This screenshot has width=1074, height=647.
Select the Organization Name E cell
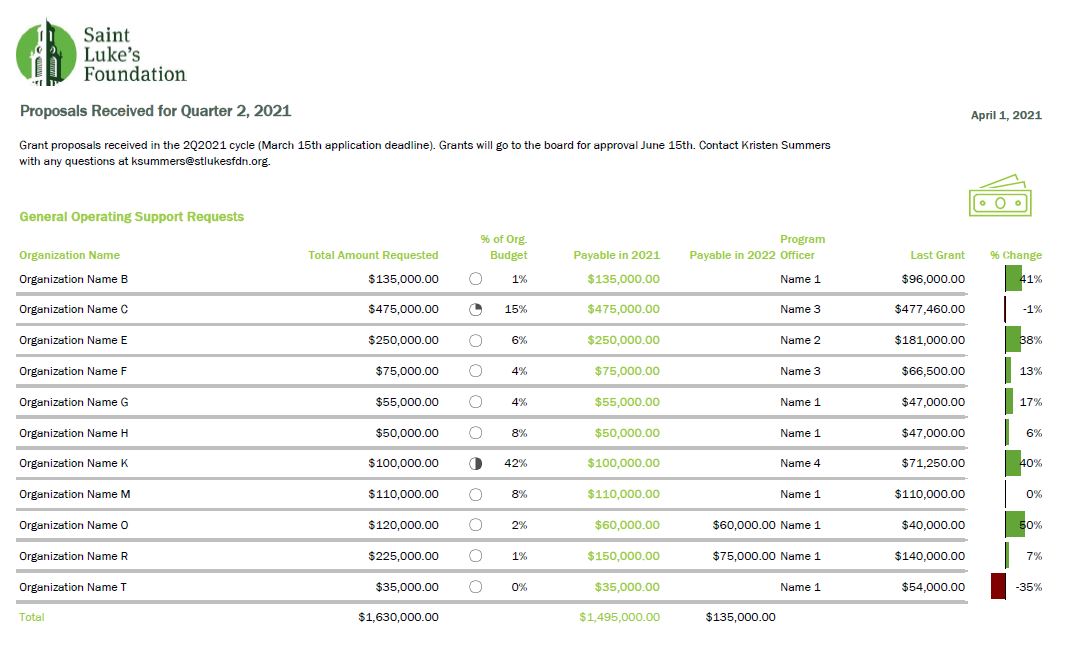[73, 340]
